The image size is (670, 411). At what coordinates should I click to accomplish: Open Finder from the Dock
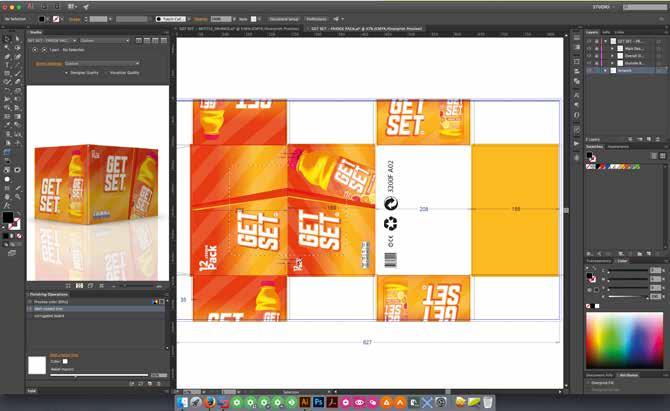pyautogui.click(x=182, y=402)
